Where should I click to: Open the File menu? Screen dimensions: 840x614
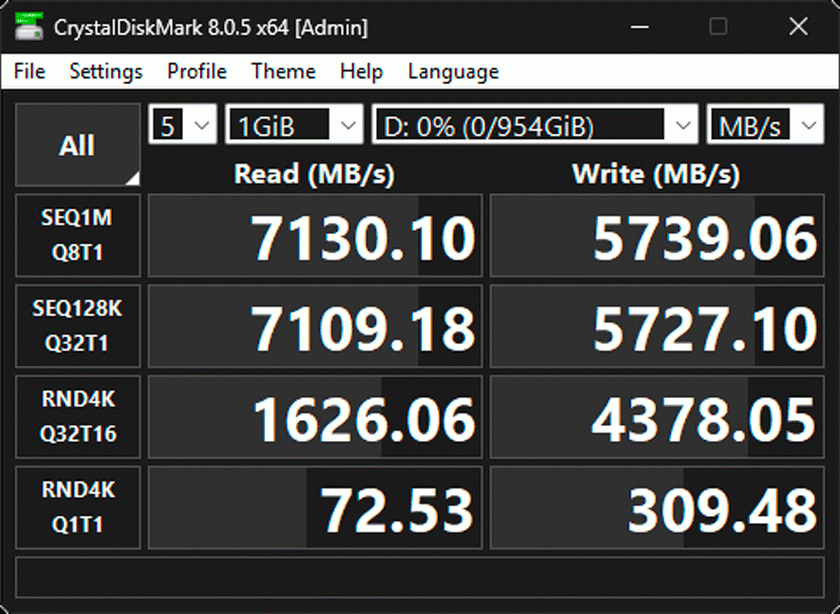(29, 71)
